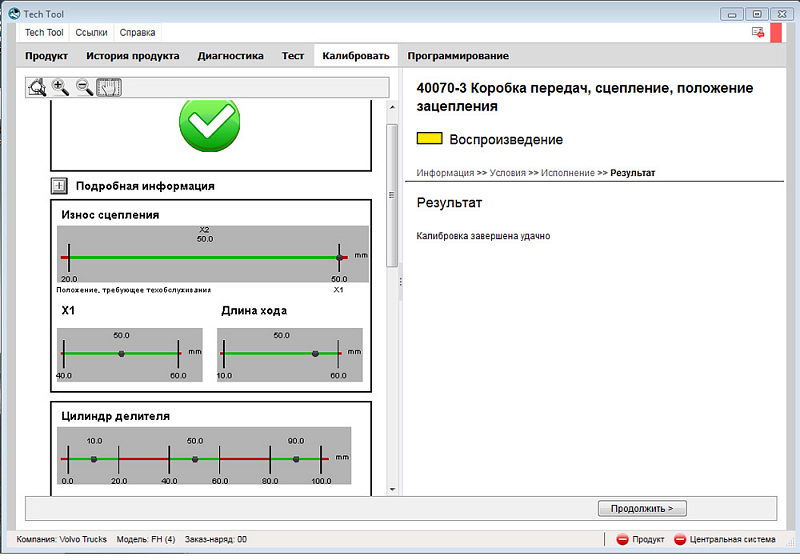Image resolution: width=800 pixels, height=560 pixels.
Task: Click the red indicator block top right
Action: pyautogui.click(x=776, y=33)
